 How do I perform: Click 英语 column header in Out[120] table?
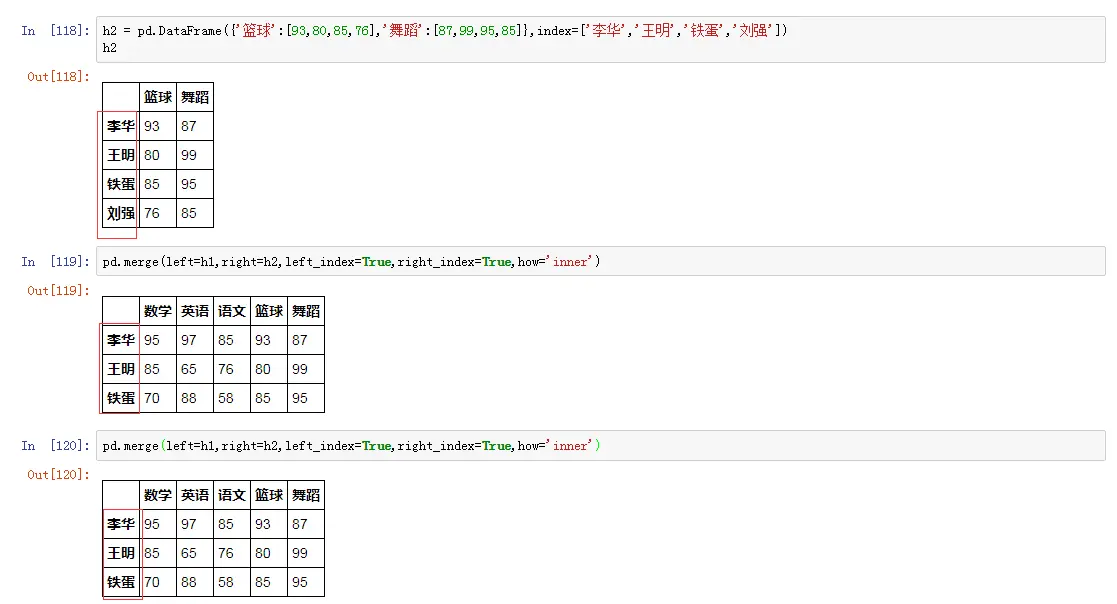coord(194,495)
